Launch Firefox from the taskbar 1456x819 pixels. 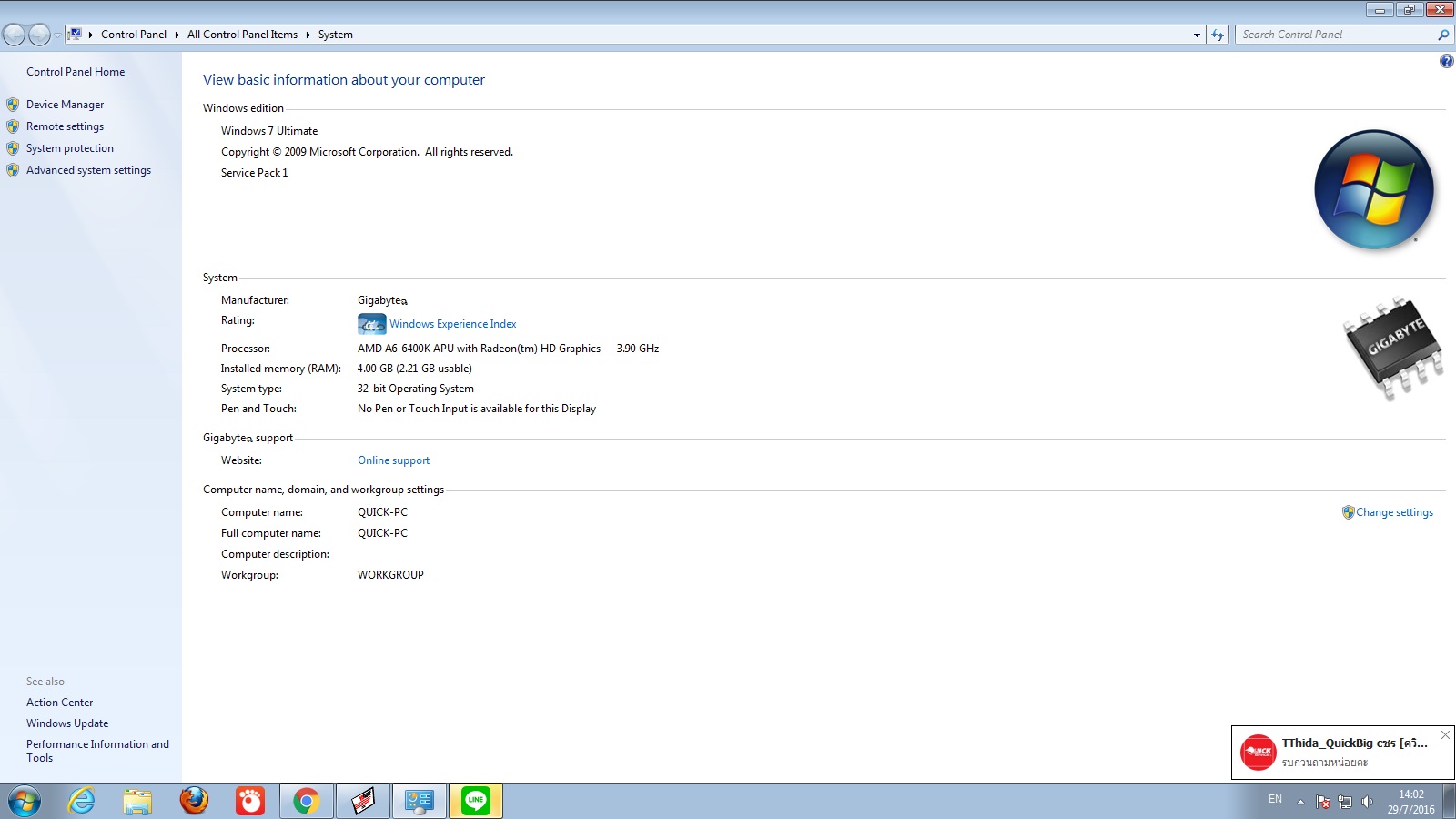click(x=194, y=801)
